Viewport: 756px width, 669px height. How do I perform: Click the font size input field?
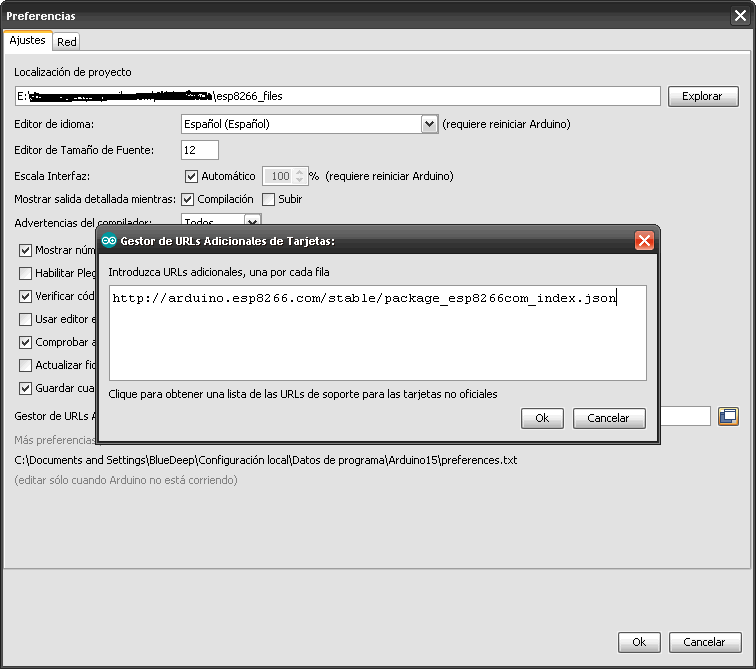point(200,150)
